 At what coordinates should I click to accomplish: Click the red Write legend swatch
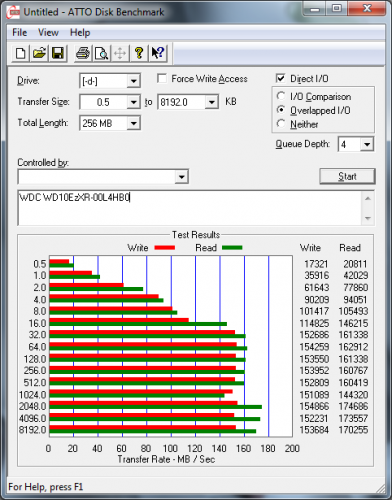[164, 247]
